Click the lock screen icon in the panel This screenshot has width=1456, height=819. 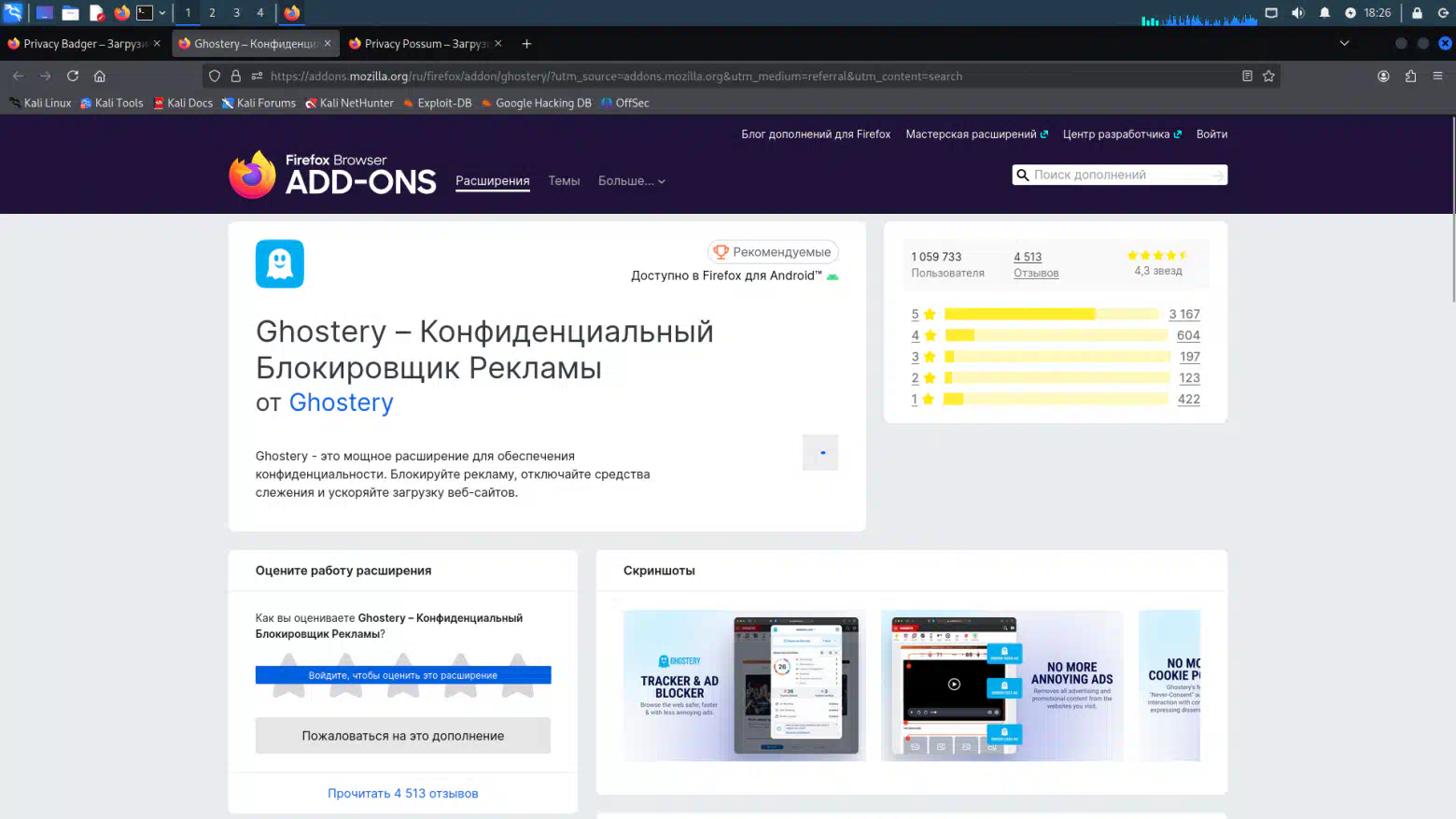click(x=1417, y=13)
